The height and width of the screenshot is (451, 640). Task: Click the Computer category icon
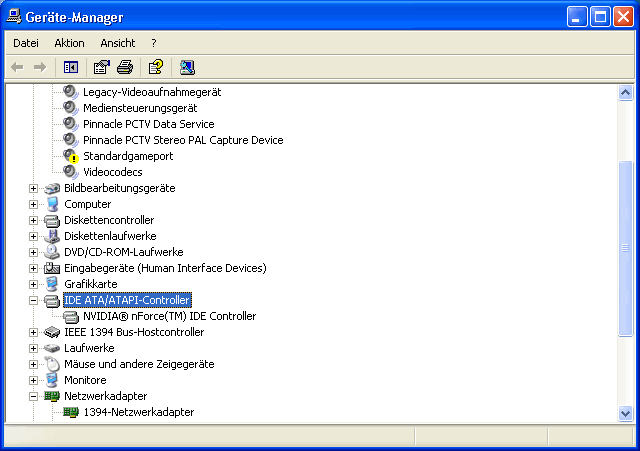click(x=52, y=204)
